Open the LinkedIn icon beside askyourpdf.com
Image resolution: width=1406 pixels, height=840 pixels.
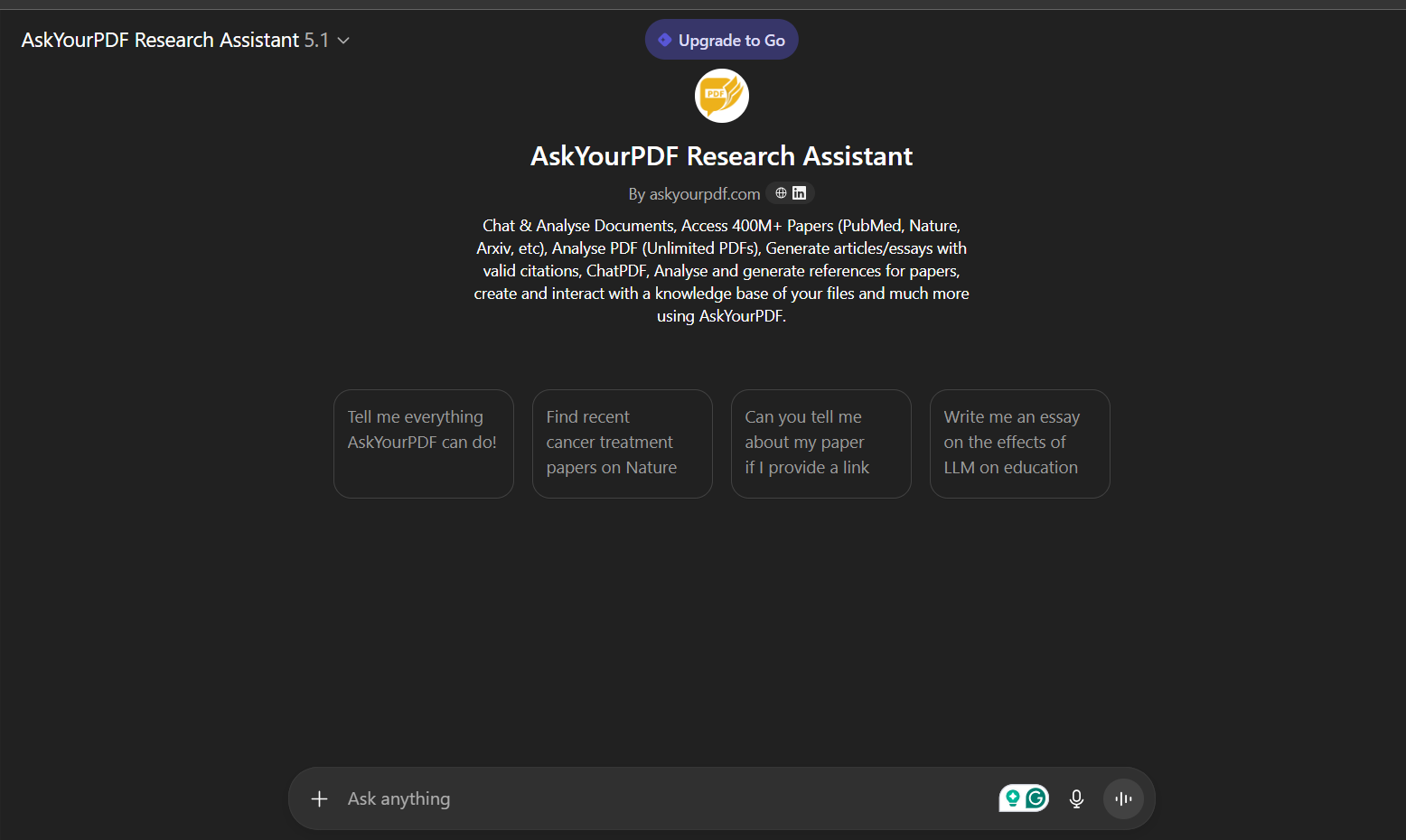point(799,193)
